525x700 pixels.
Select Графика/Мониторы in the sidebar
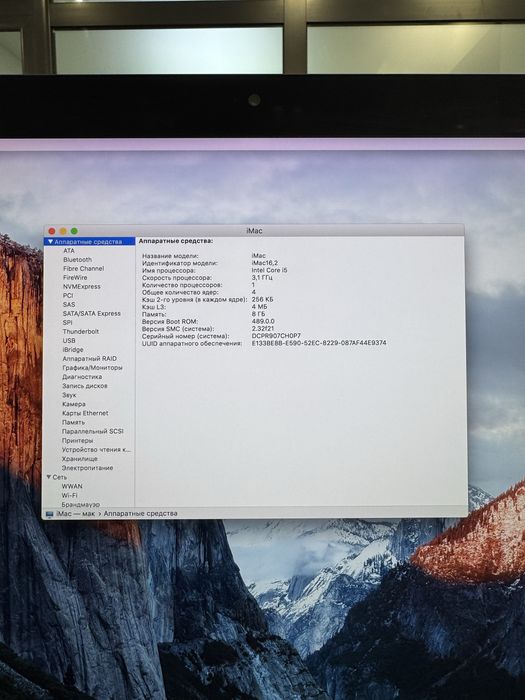[x=92, y=367]
